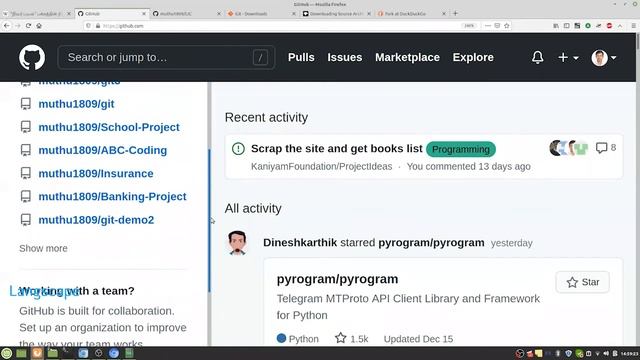
Task: Click Firefox back arrow button
Action: [7, 26]
